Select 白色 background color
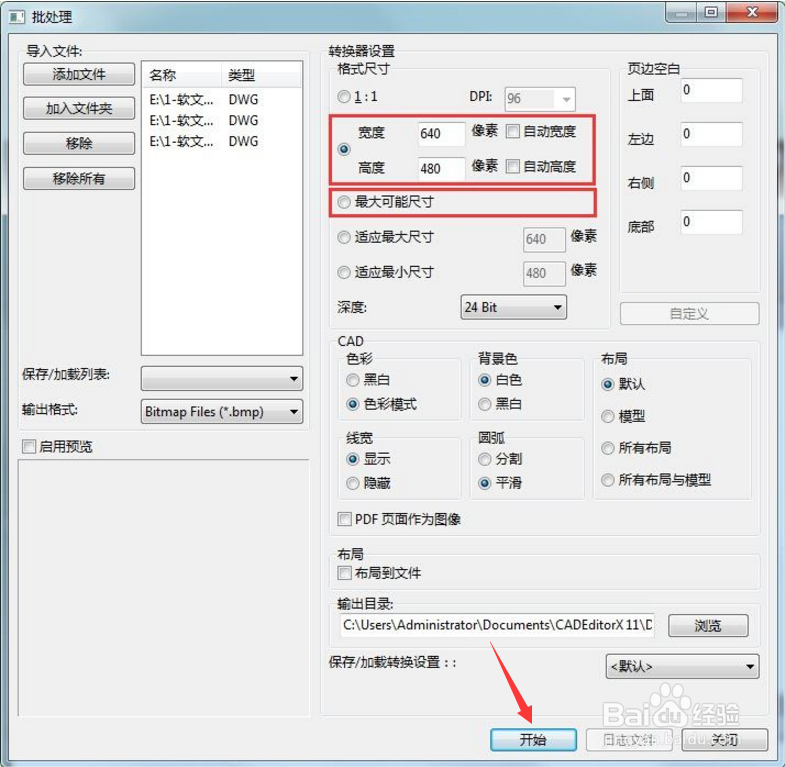785x767 pixels. point(485,380)
